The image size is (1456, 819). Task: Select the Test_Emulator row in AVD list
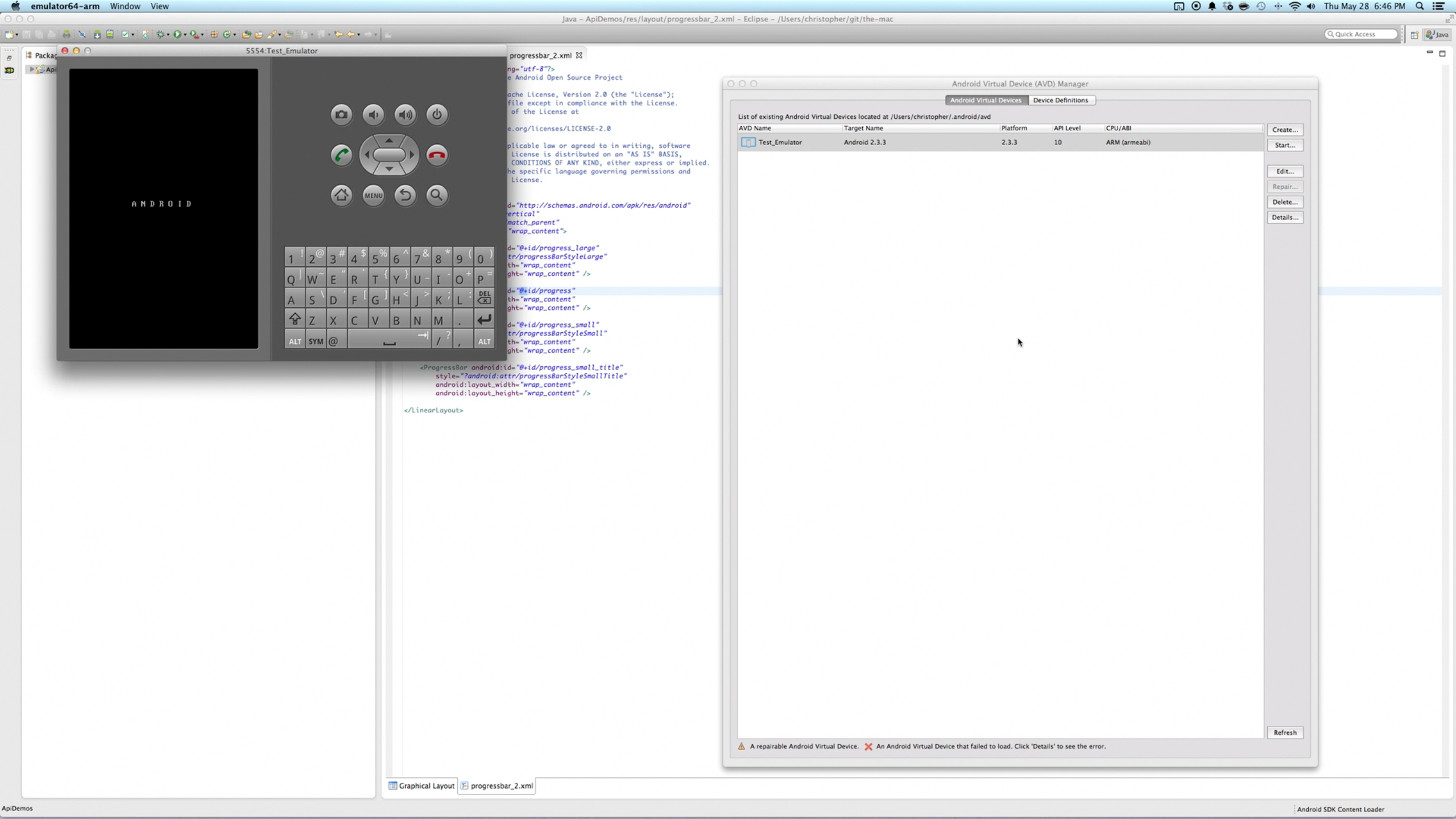[x=779, y=142]
